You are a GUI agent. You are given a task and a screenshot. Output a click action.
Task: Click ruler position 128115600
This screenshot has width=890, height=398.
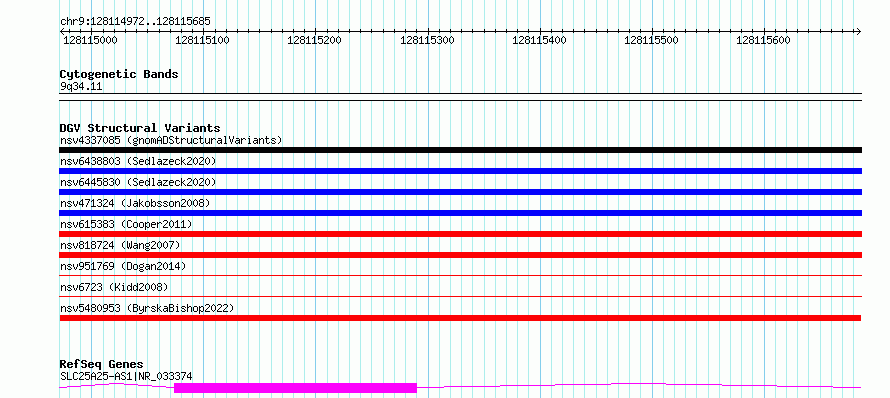[763, 40]
